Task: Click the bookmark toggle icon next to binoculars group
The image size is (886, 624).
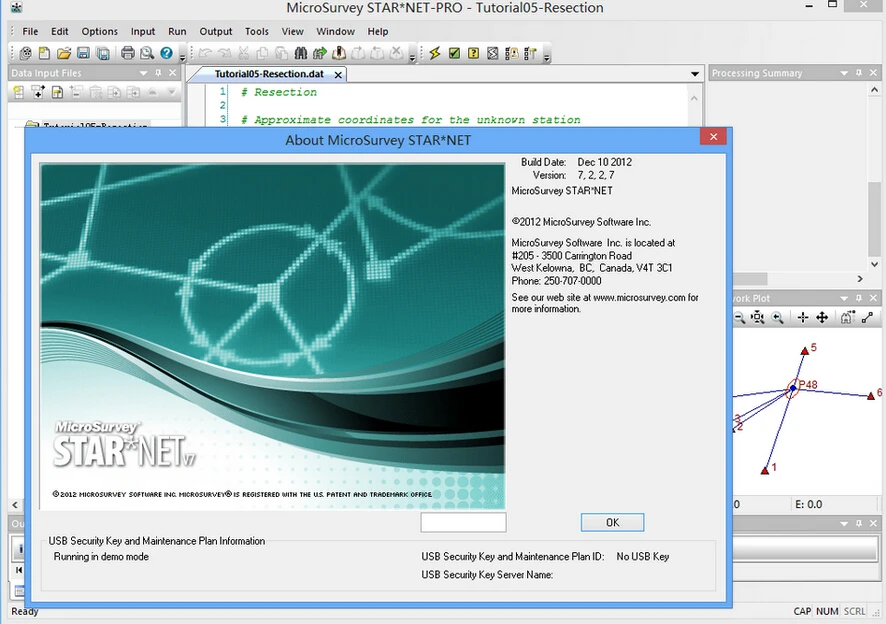Action: [x=339, y=53]
